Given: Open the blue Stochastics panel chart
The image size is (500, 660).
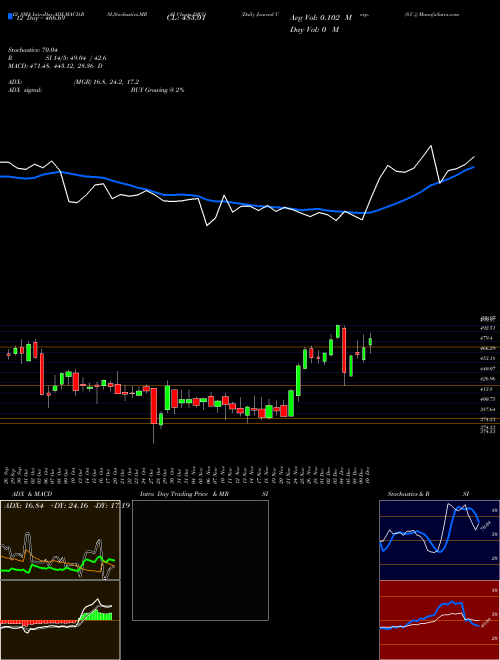Looking at the screenshot, I should [x=439, y=540].
